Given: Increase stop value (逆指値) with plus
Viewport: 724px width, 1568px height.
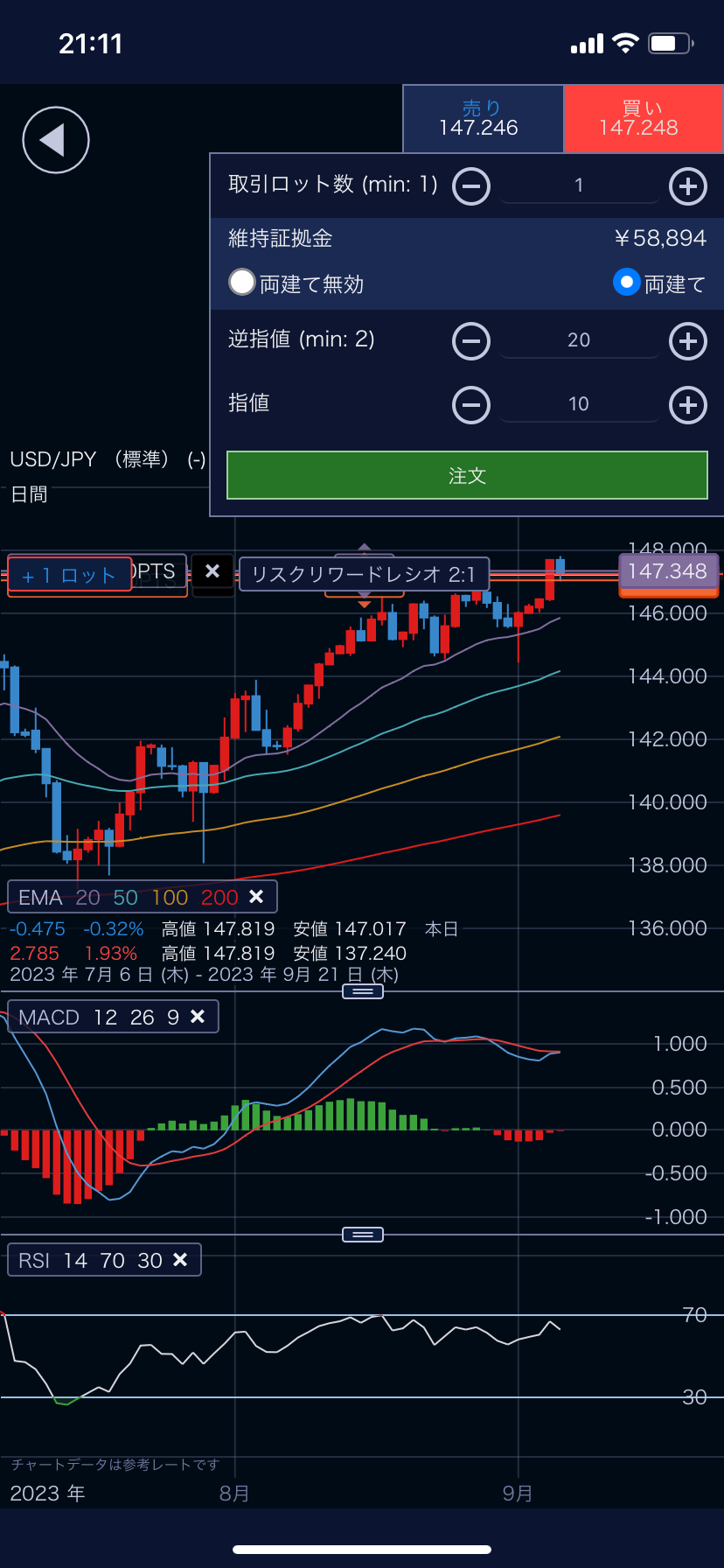Looking at the screenshot, I should 688,340.
